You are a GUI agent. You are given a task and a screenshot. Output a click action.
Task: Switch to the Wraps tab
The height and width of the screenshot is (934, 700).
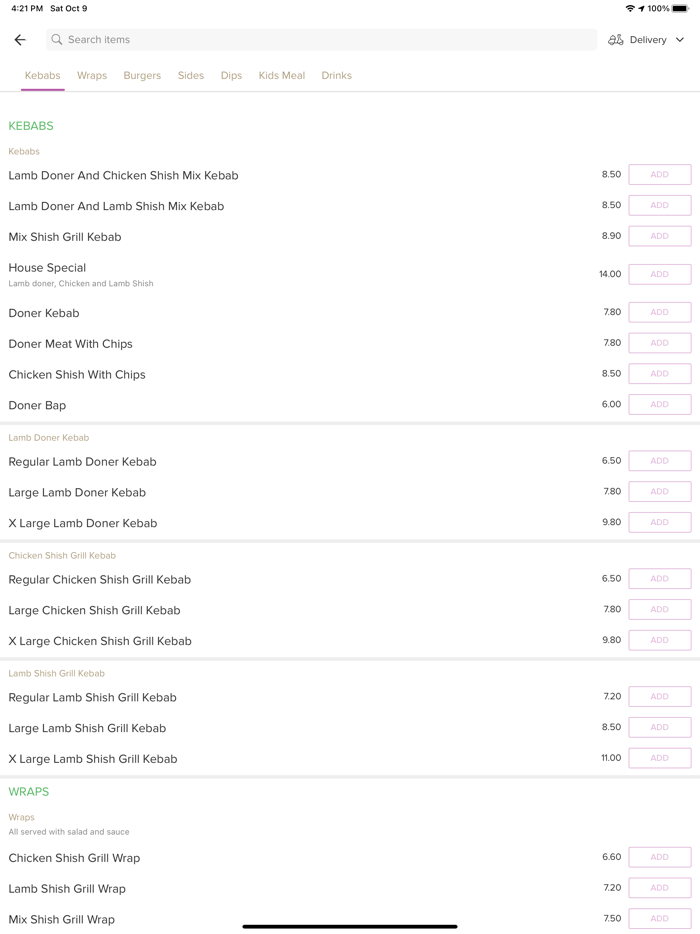click(92, 76)
